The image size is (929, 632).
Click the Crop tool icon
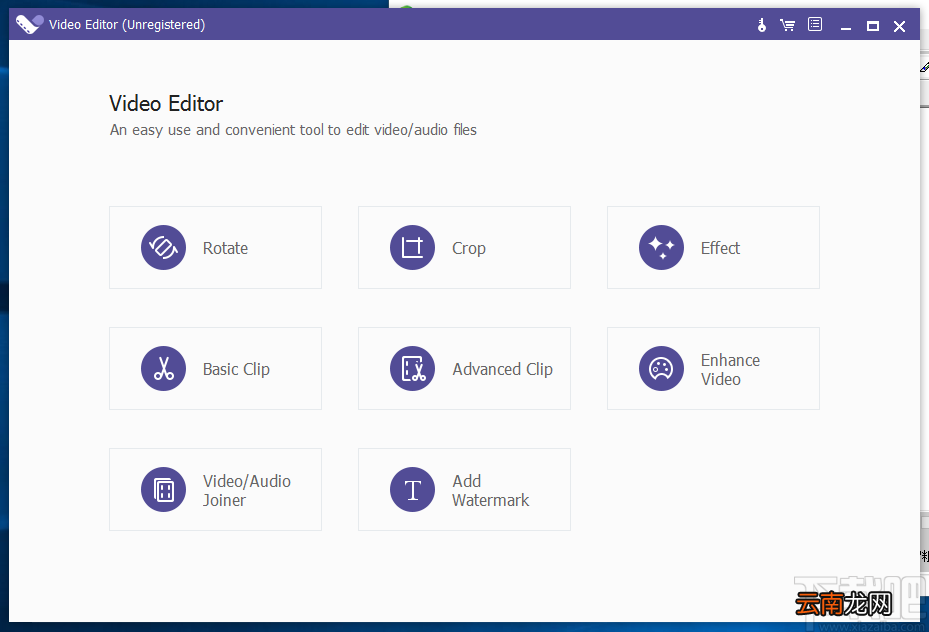[412, 248]
